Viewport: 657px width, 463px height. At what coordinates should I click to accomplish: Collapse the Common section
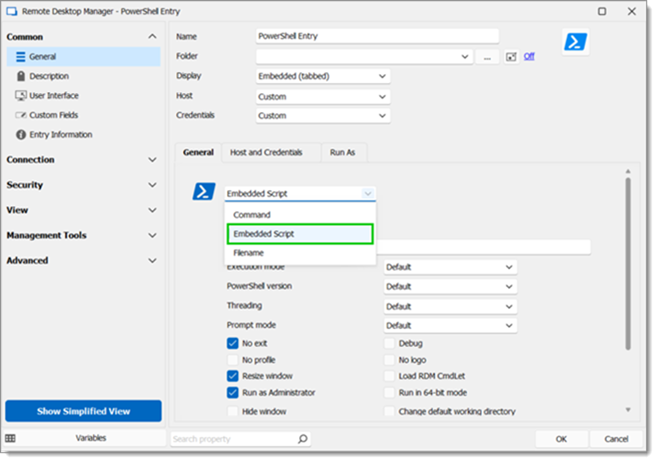coord(153,37)
